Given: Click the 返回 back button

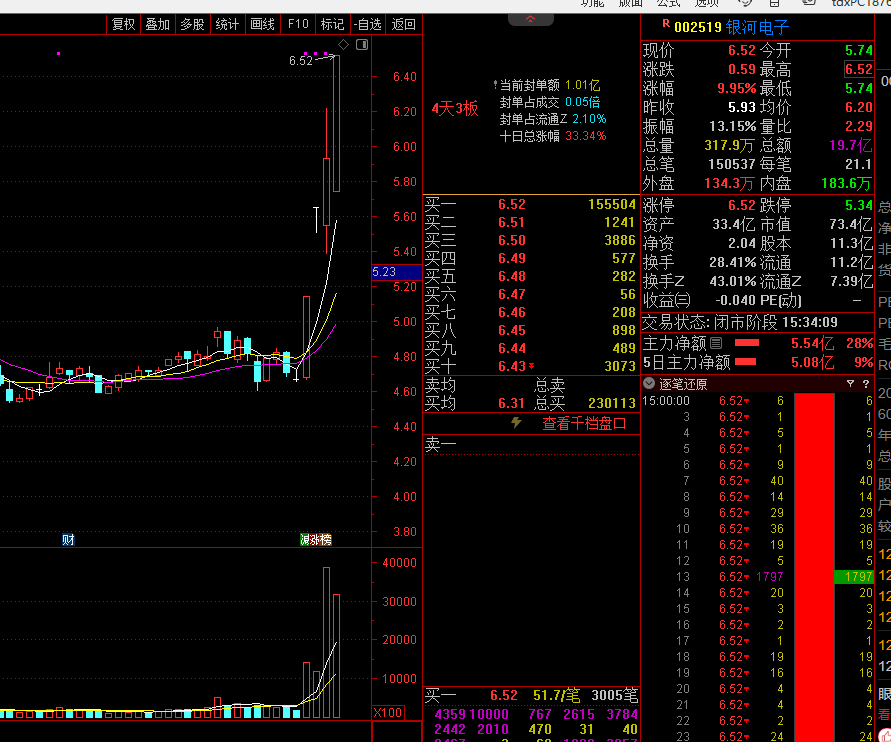Looking at the screenshot, I should point(403,24).
